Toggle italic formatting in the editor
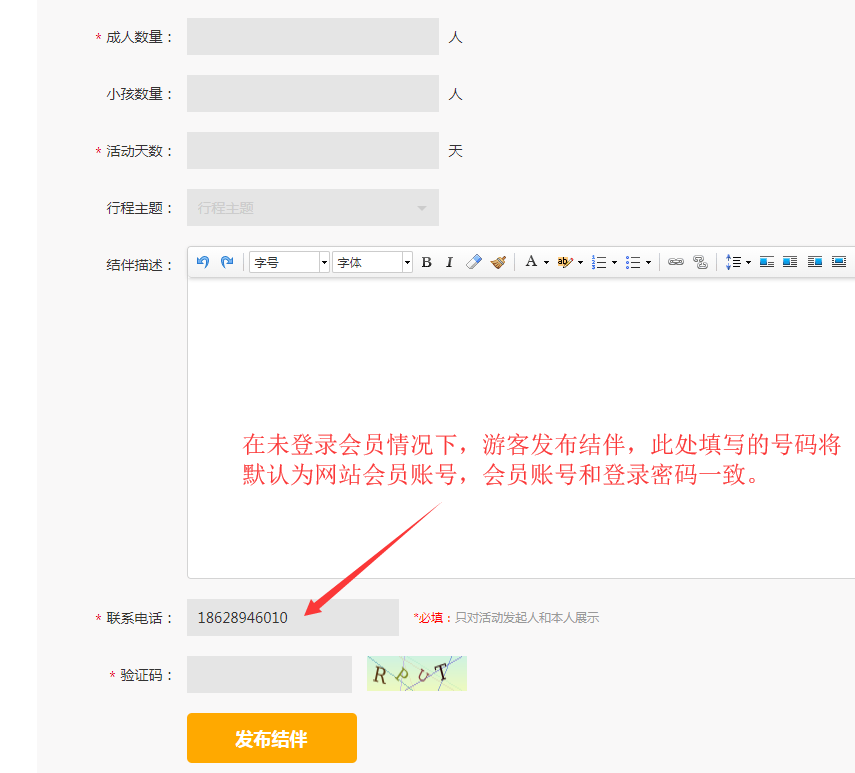This screenshot has width=855, height=773. point(449,262)
